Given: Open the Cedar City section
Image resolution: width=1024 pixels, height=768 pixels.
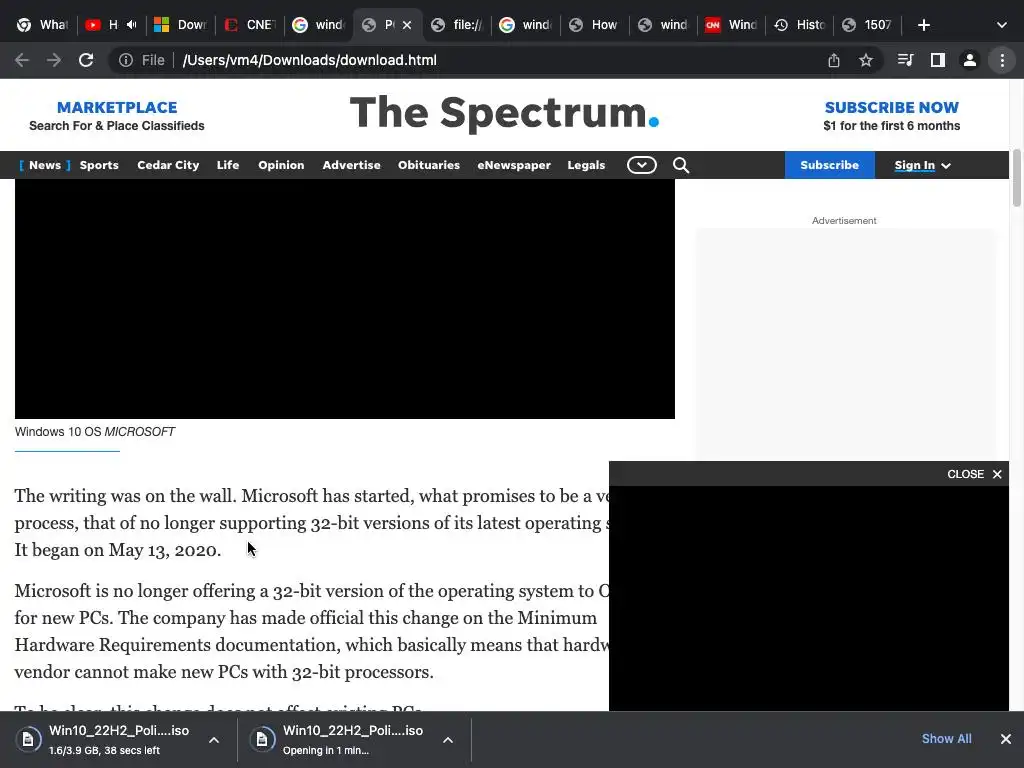Looking at the screenshot, I should point(168,165).
